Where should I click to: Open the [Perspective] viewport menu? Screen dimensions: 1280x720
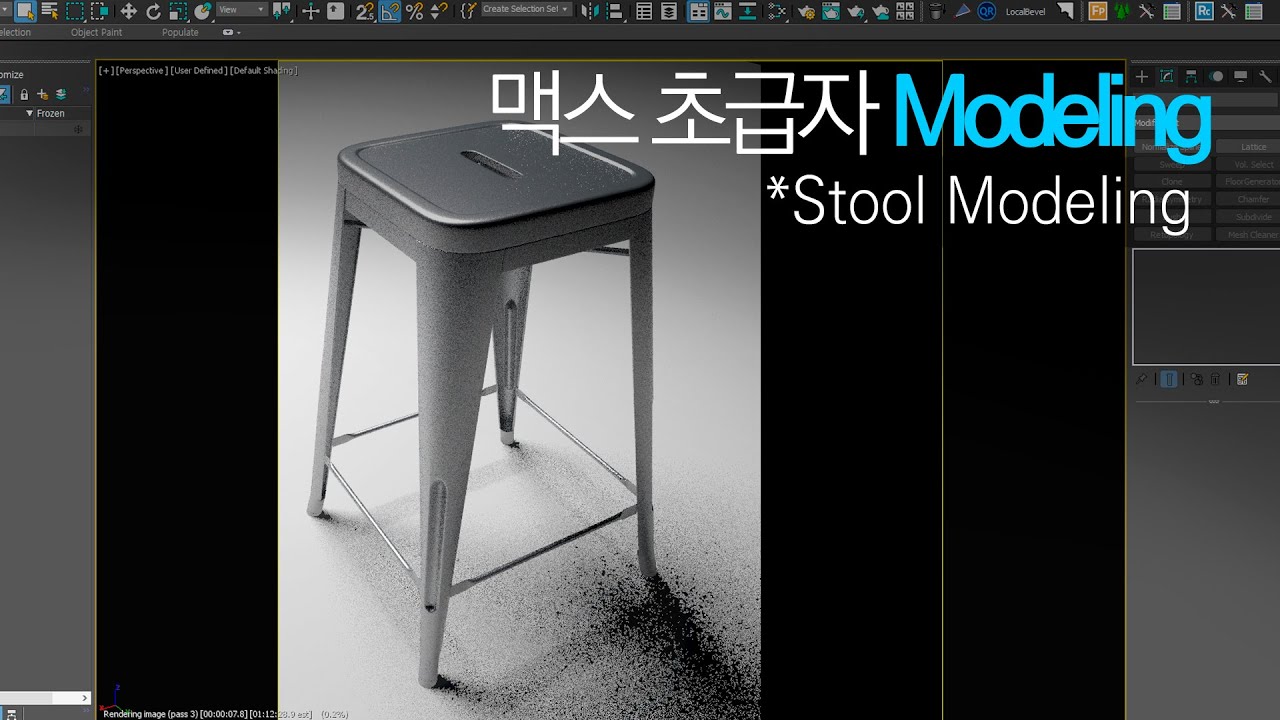141,71
